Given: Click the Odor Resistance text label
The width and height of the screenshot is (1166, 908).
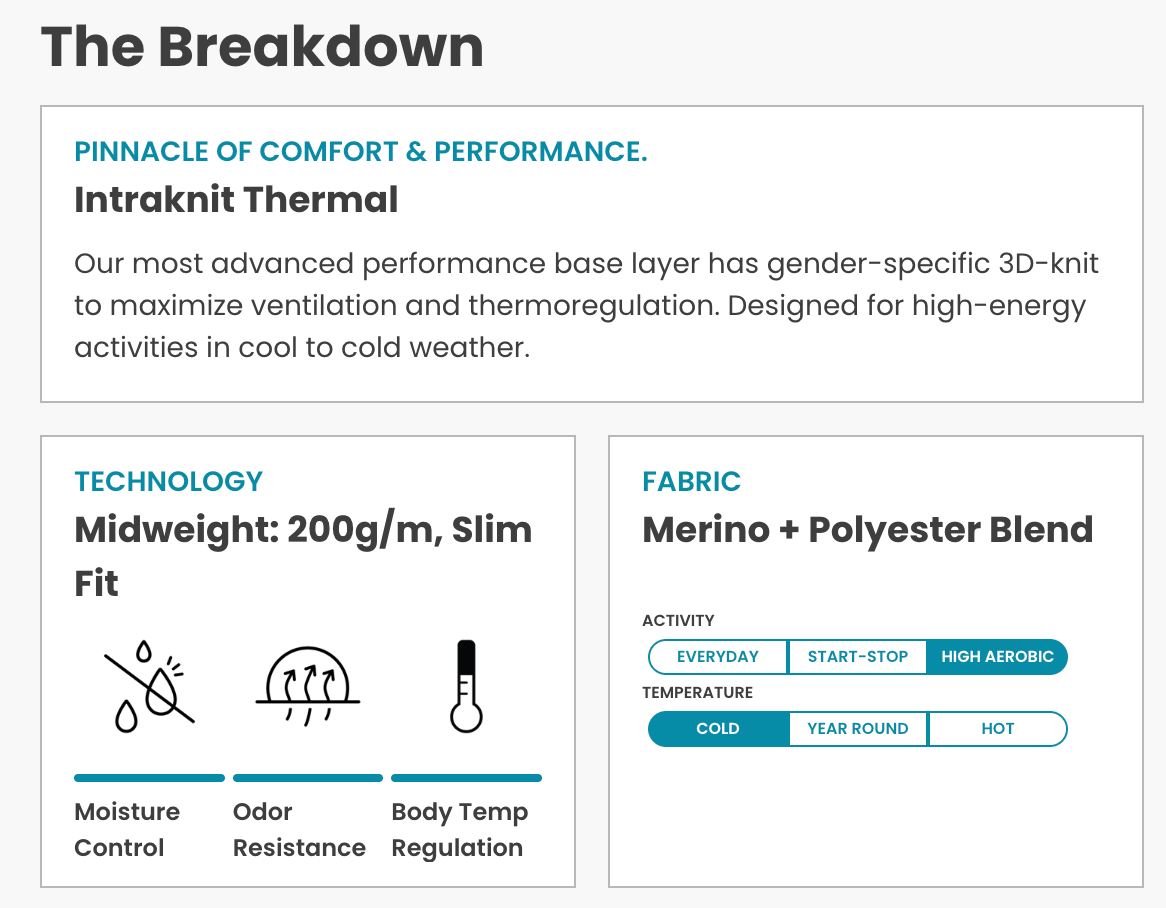Looking at the screenshot, I should pyautogui.click(x=299, y=829).
